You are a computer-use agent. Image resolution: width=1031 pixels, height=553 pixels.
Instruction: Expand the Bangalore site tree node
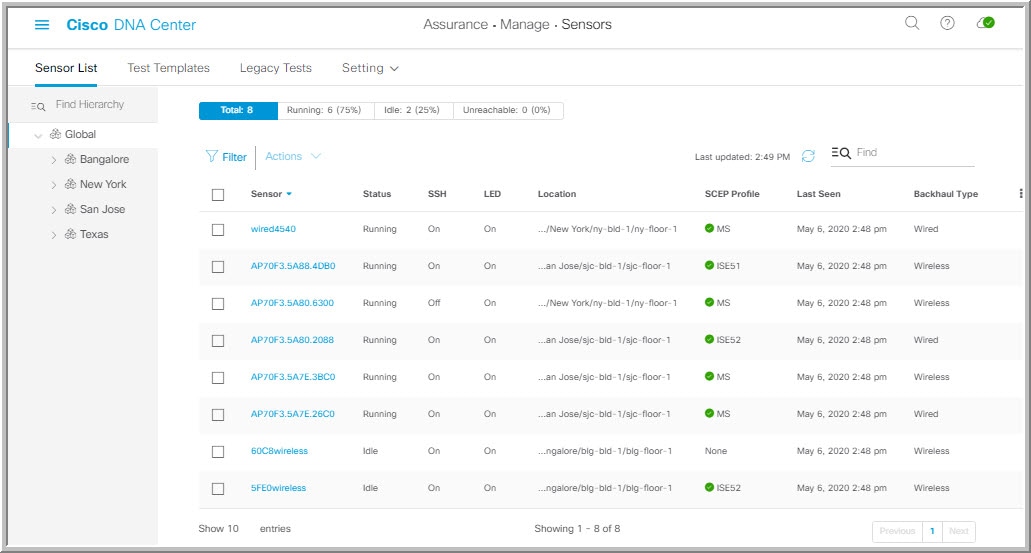pyautogui.click(x=54, y=159)
